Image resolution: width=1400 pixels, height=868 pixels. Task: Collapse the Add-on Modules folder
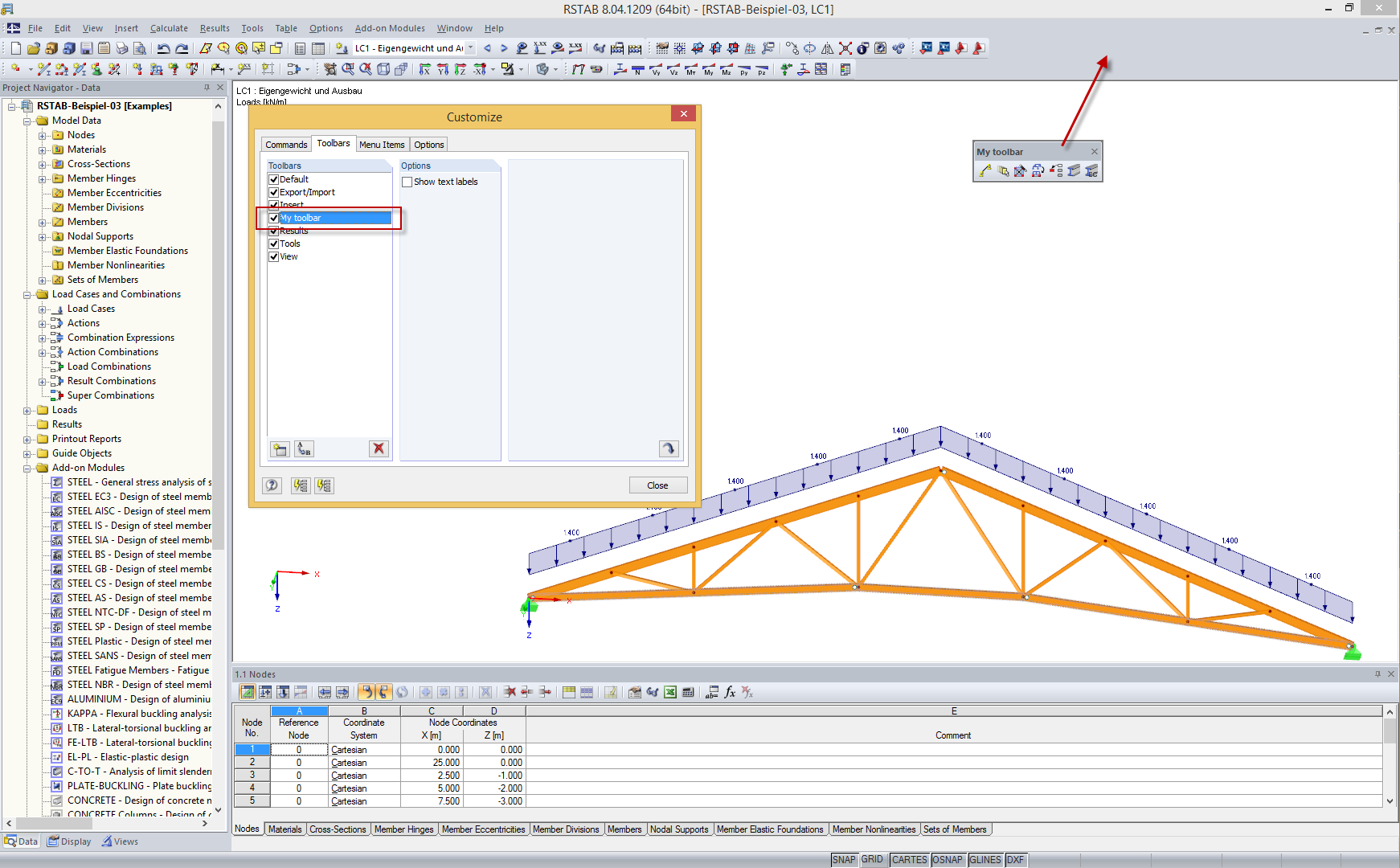[x=27, y=469]
